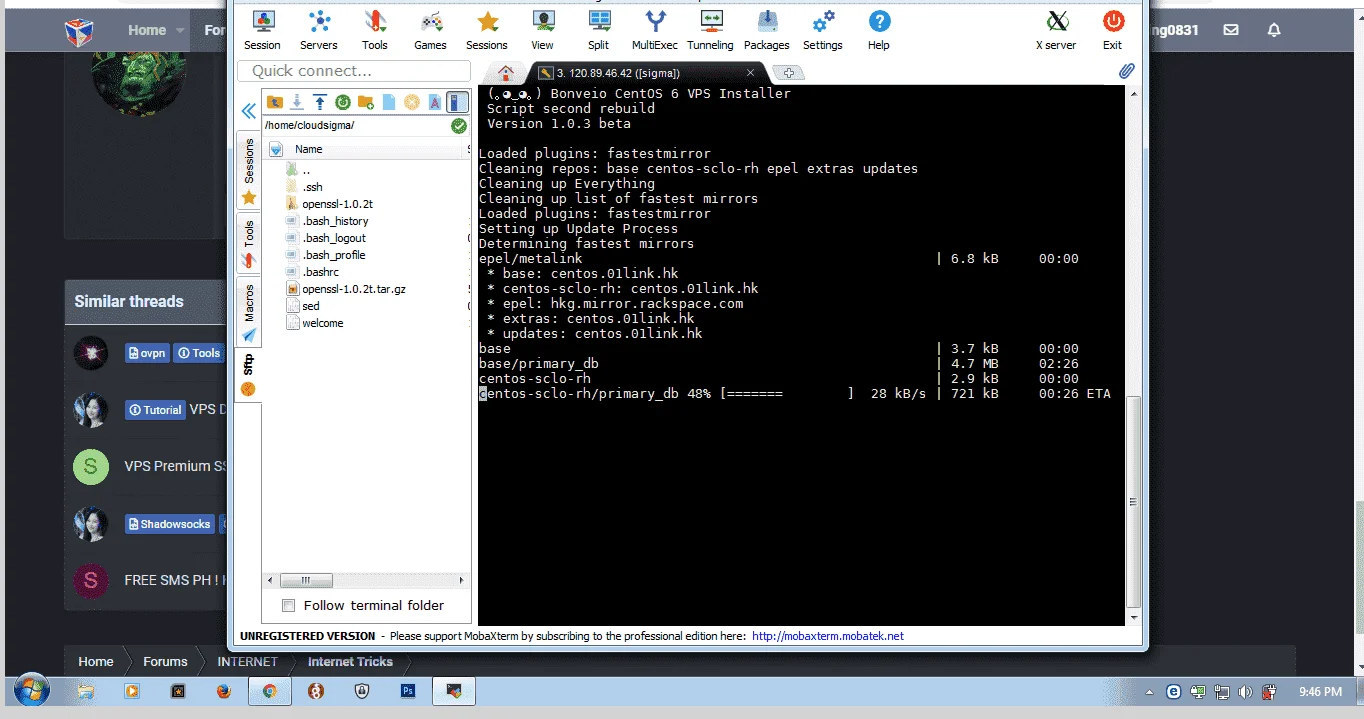
Task: Open Home dropdown in forum navbar
Action: tap(157, 30)
